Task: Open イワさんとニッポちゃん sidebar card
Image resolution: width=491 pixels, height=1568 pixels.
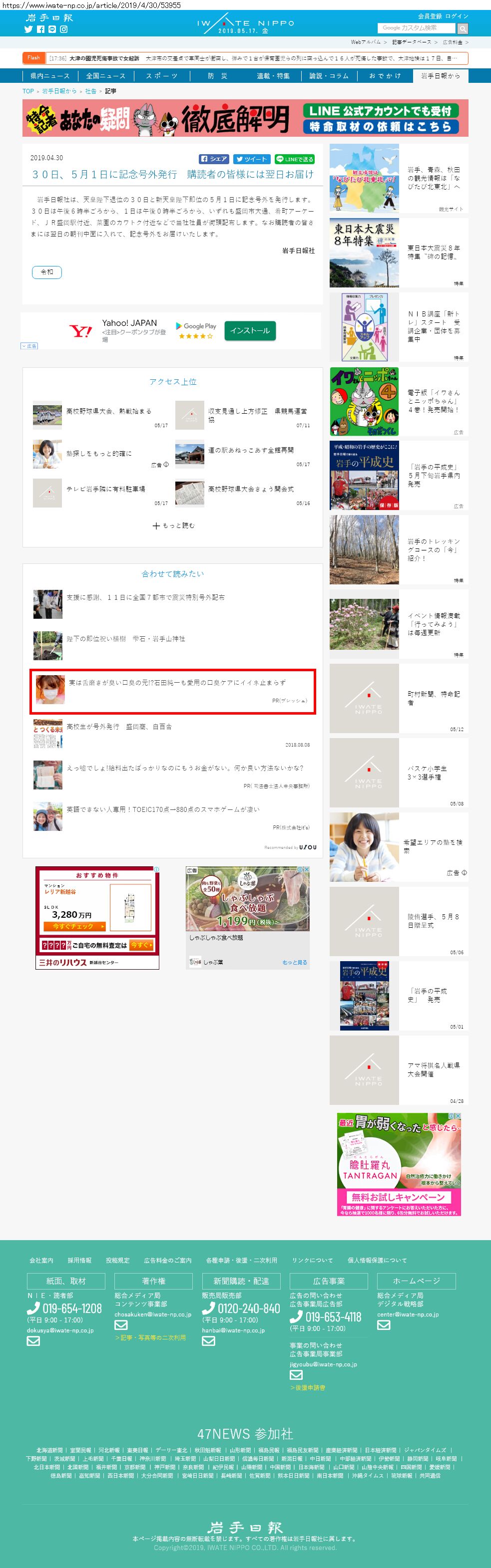Action: (399, 402)
